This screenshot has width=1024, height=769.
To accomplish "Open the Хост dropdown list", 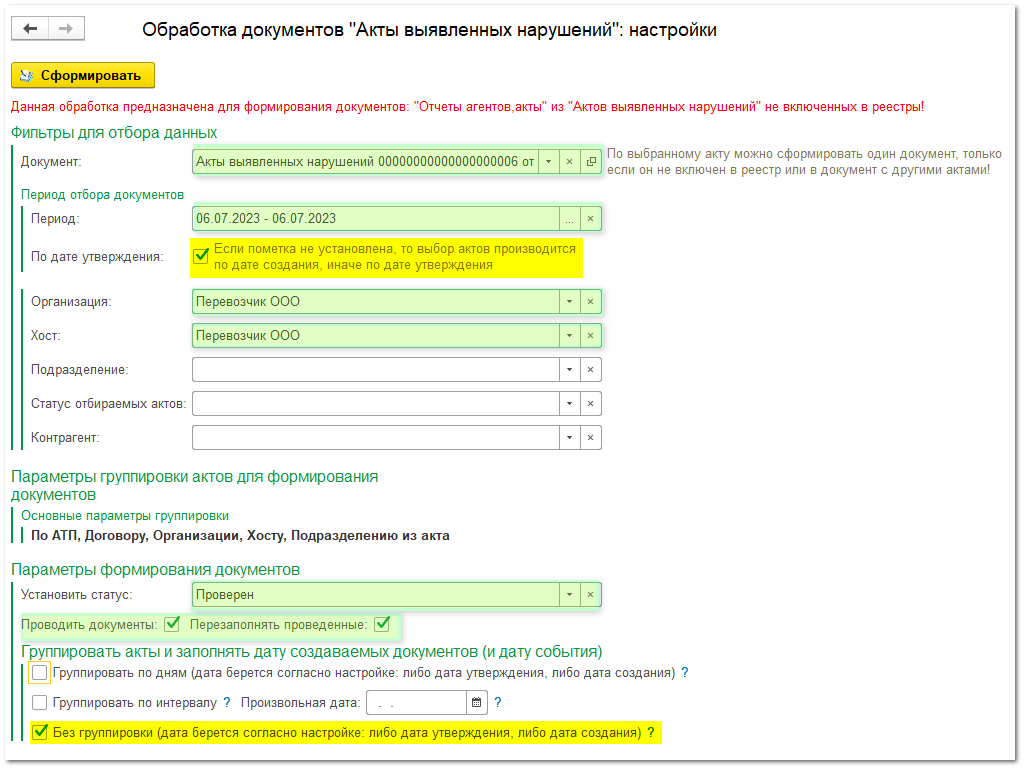I will click(x=567, y=335).
